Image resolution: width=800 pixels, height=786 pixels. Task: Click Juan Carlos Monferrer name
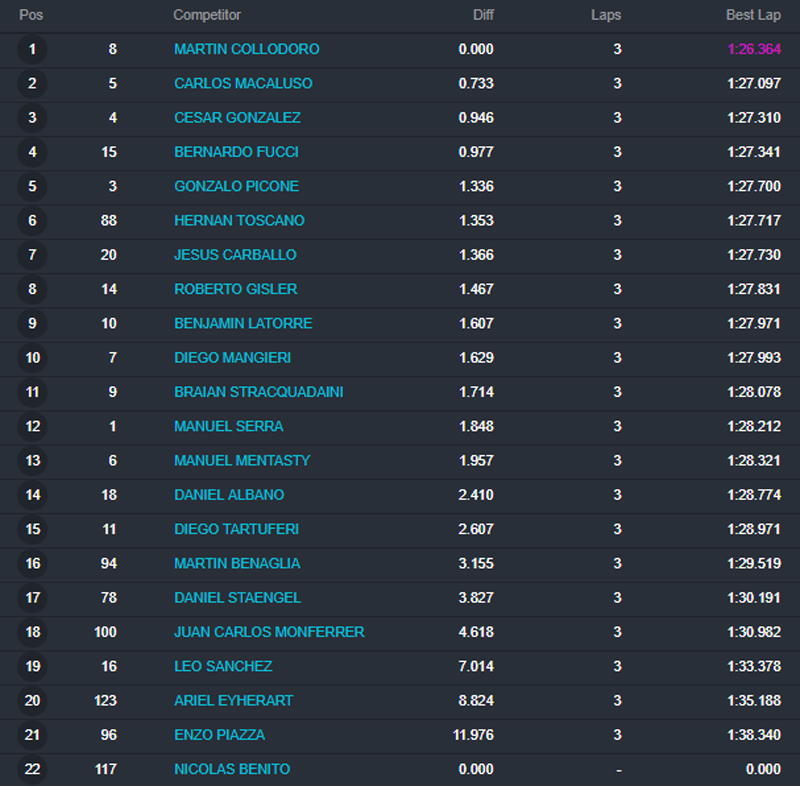click(269, 632)
